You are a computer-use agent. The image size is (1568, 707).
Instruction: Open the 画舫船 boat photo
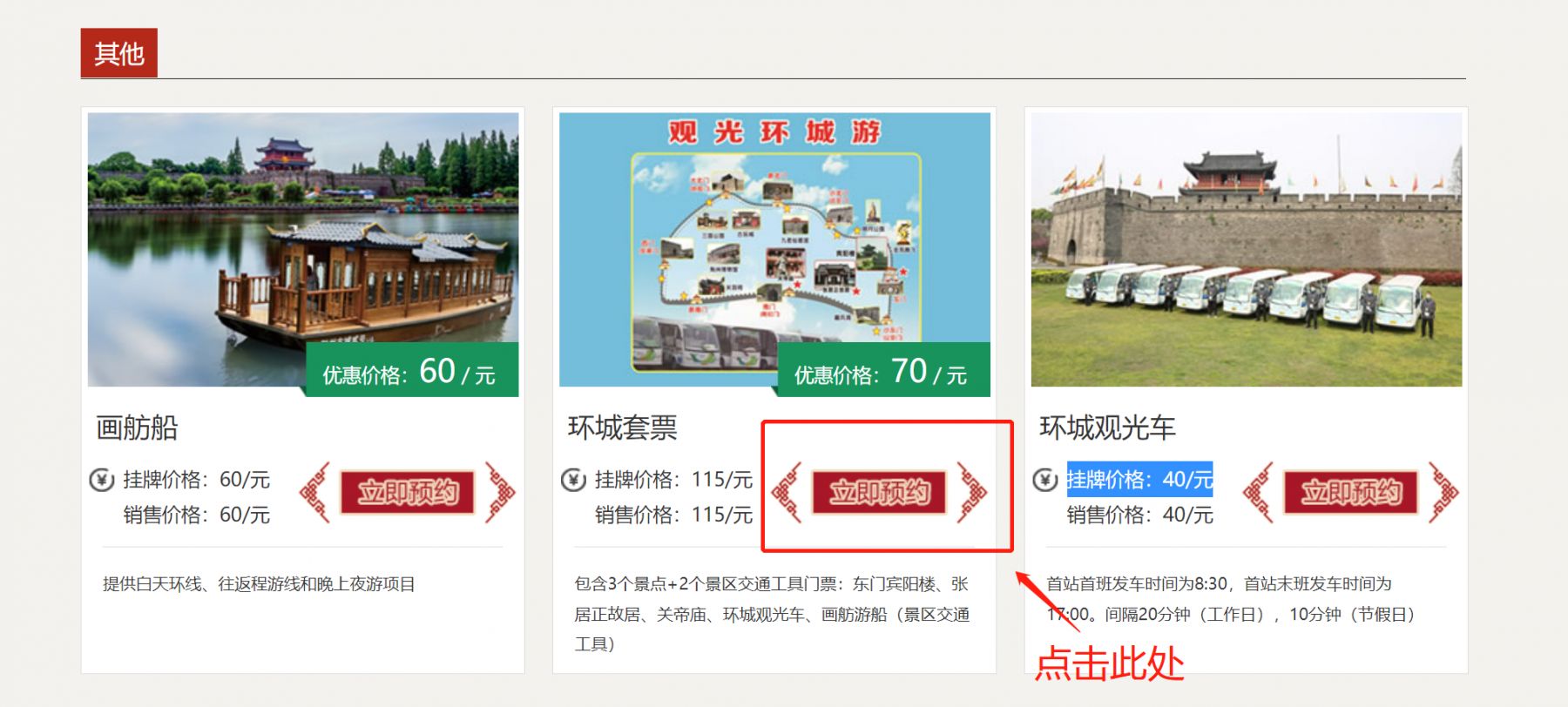(303, 250)
